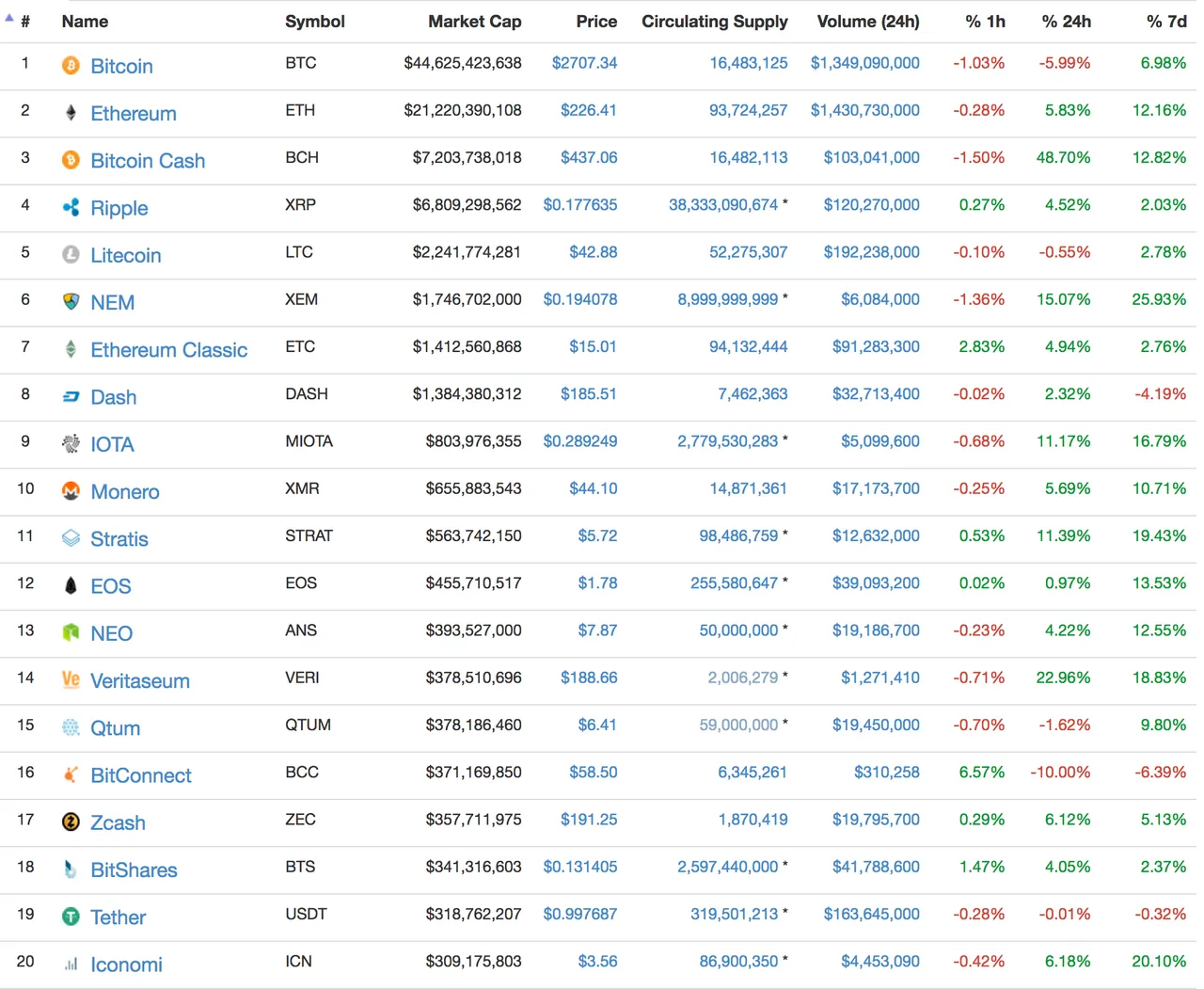Sort table by Market Cap header
1204x989 pixels.
point(475,21)
